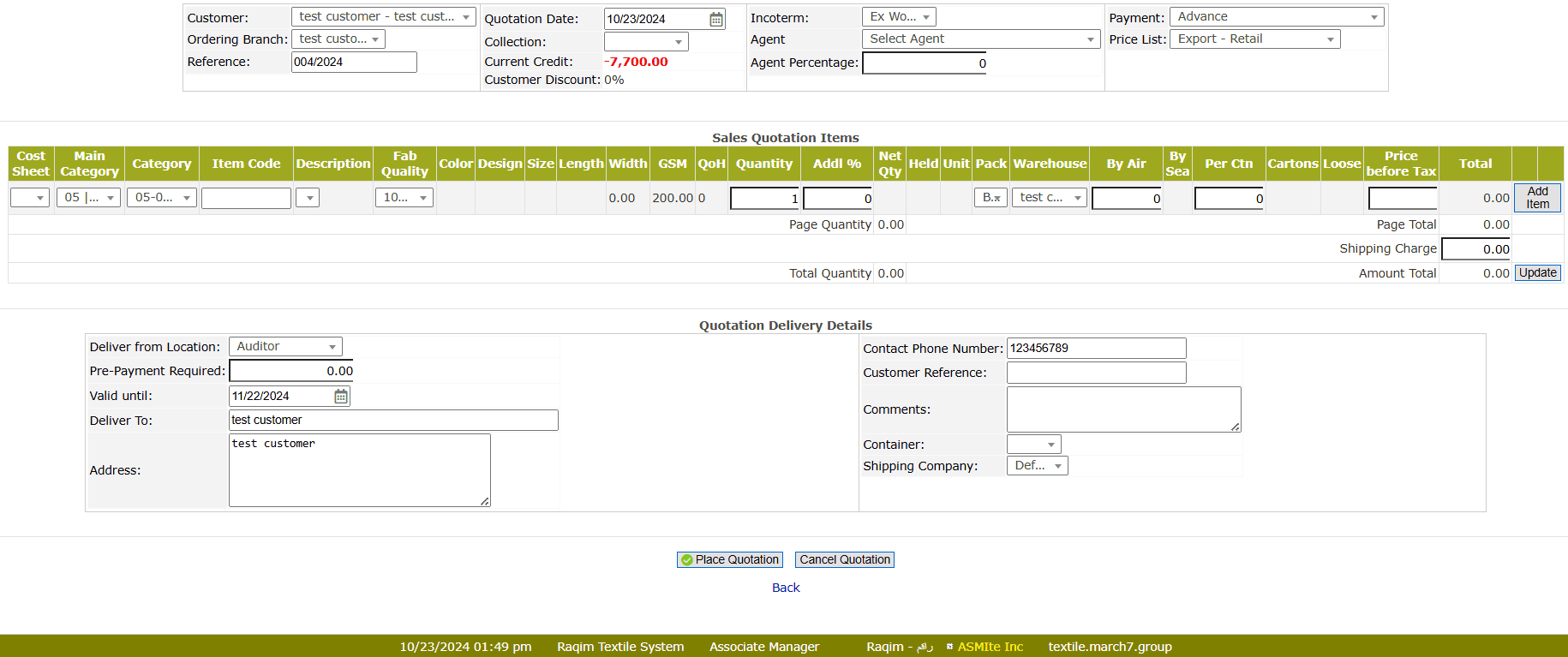The height and width of the screenshot is (657, 1568).
Task: Click the Add Item button
Action: pos(1537,198)
